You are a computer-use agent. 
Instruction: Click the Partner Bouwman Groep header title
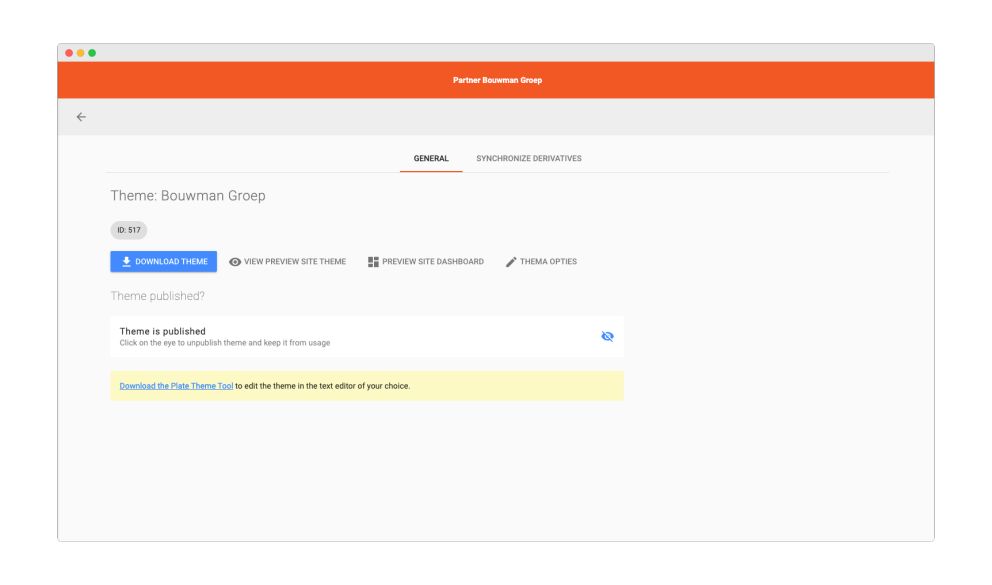point(497,80)
